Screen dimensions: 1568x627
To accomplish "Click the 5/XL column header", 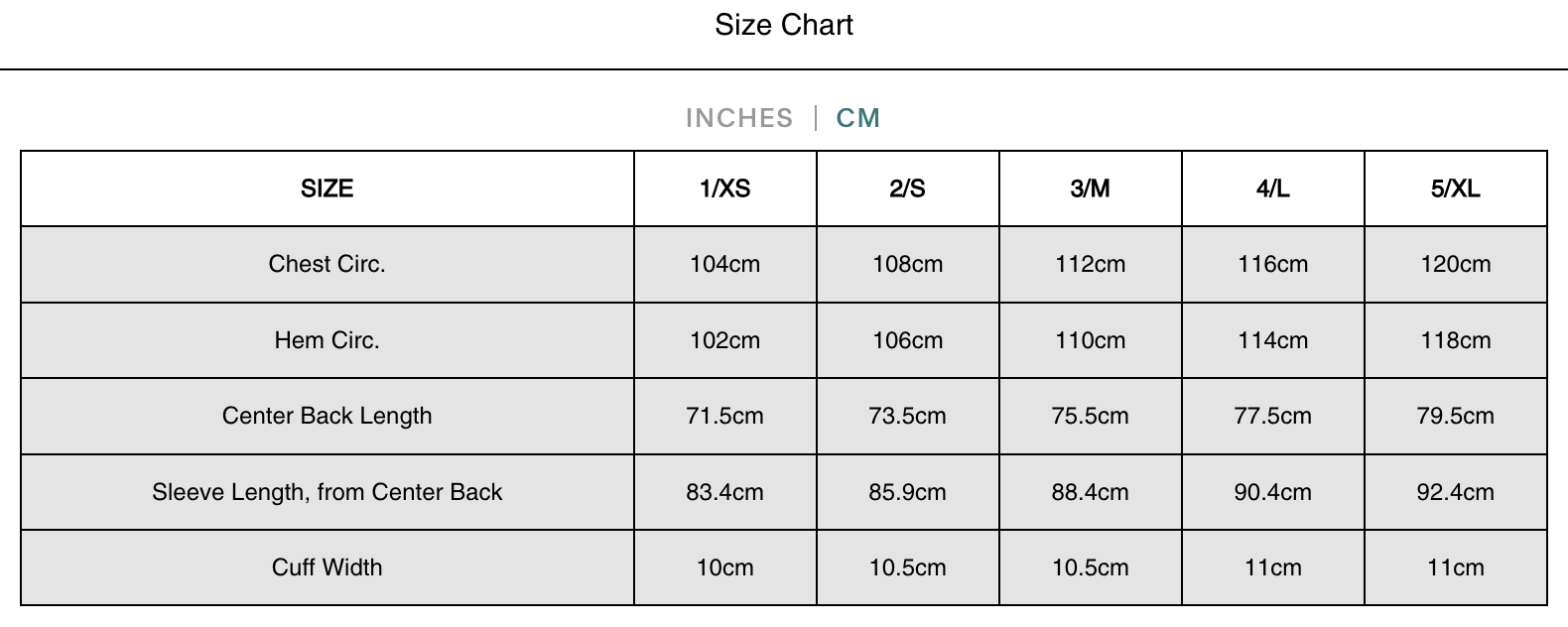I will [x=1455, y=188].
